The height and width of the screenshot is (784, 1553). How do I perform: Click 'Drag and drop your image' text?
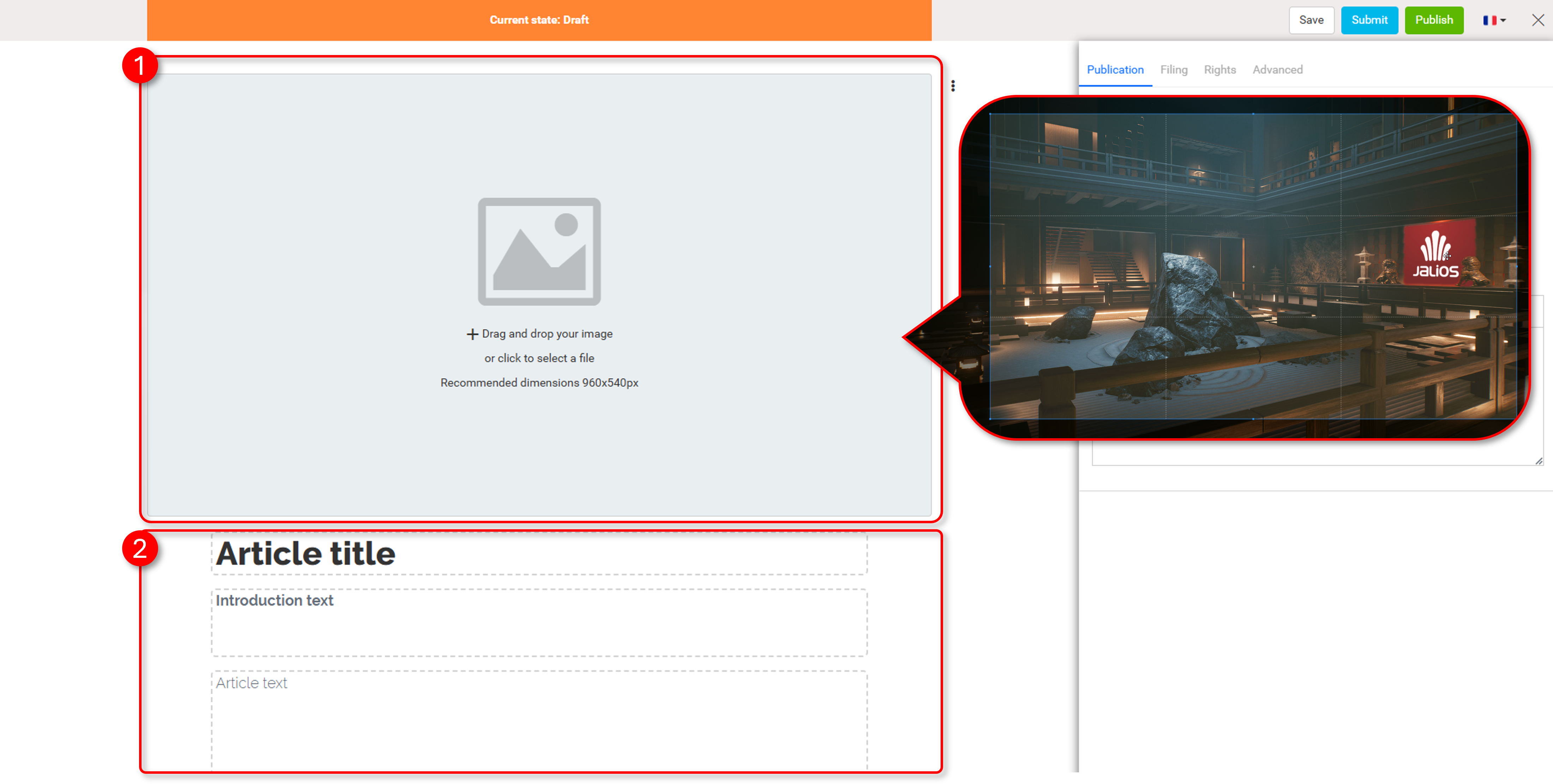[x=547, y=333]
